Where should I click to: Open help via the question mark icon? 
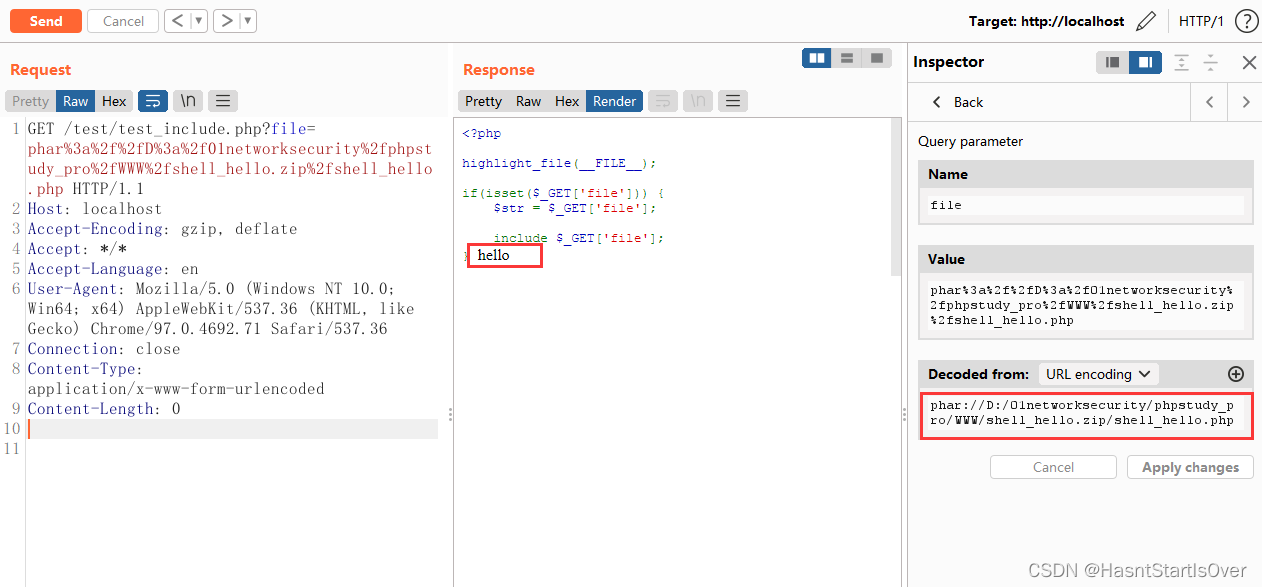coord(1246,21)
